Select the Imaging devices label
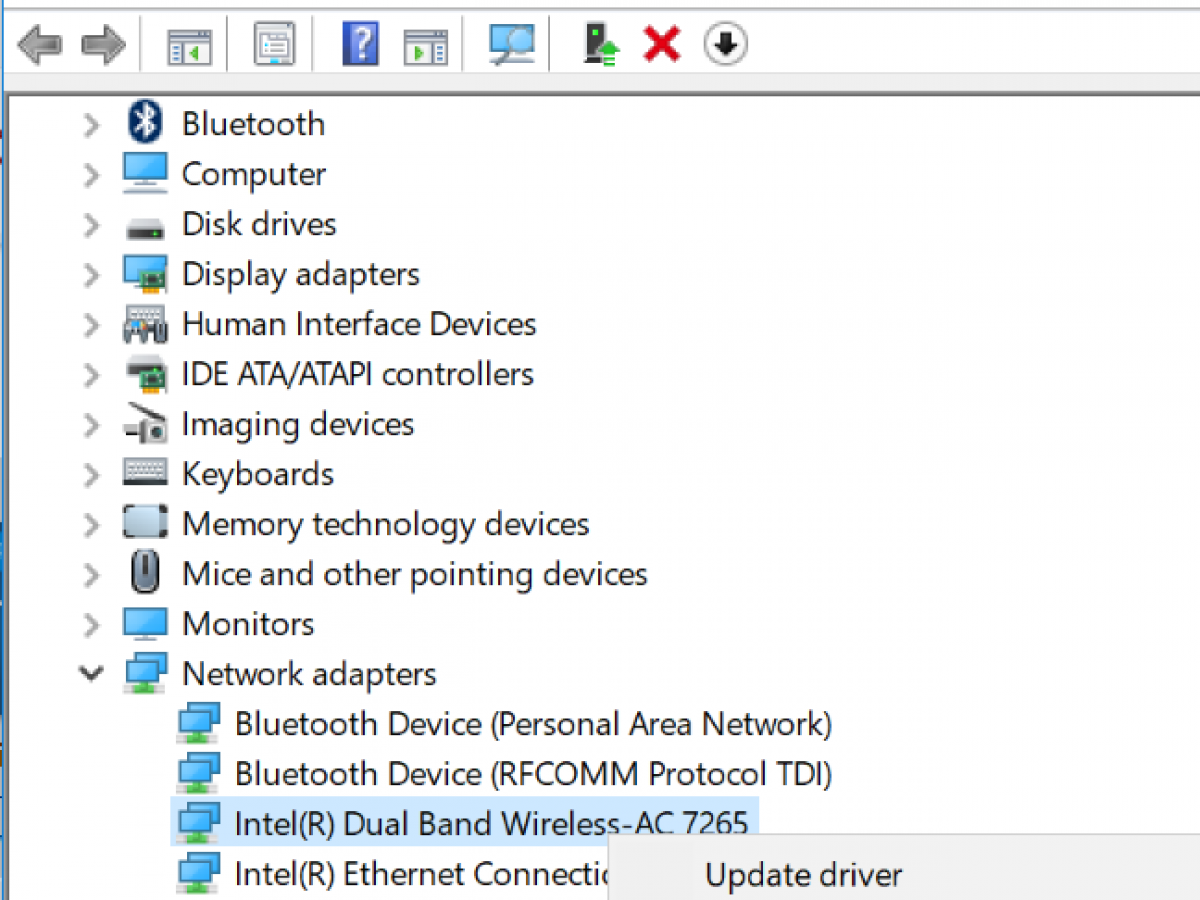This screenshot has width=1200, height=900. (298, 424)
